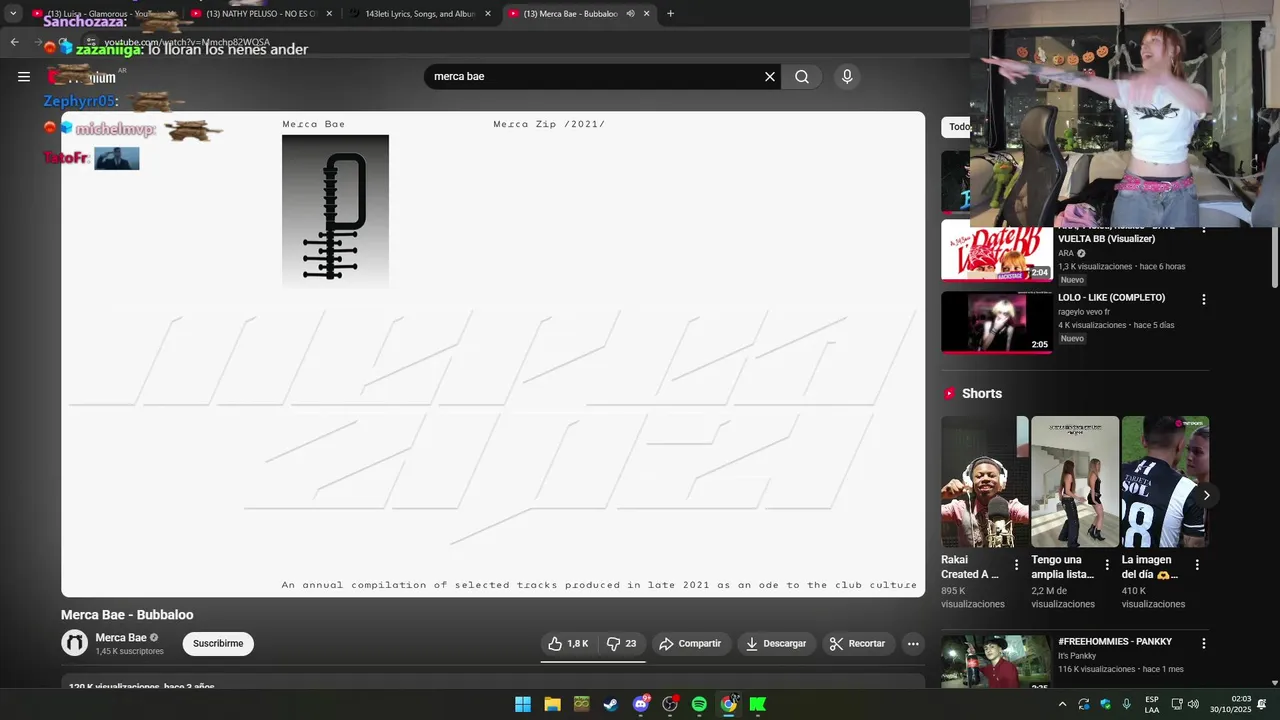Screen dimensions: 1280x720
Task: Clear the 'merca bae' search text
Action: click(770, 77)
